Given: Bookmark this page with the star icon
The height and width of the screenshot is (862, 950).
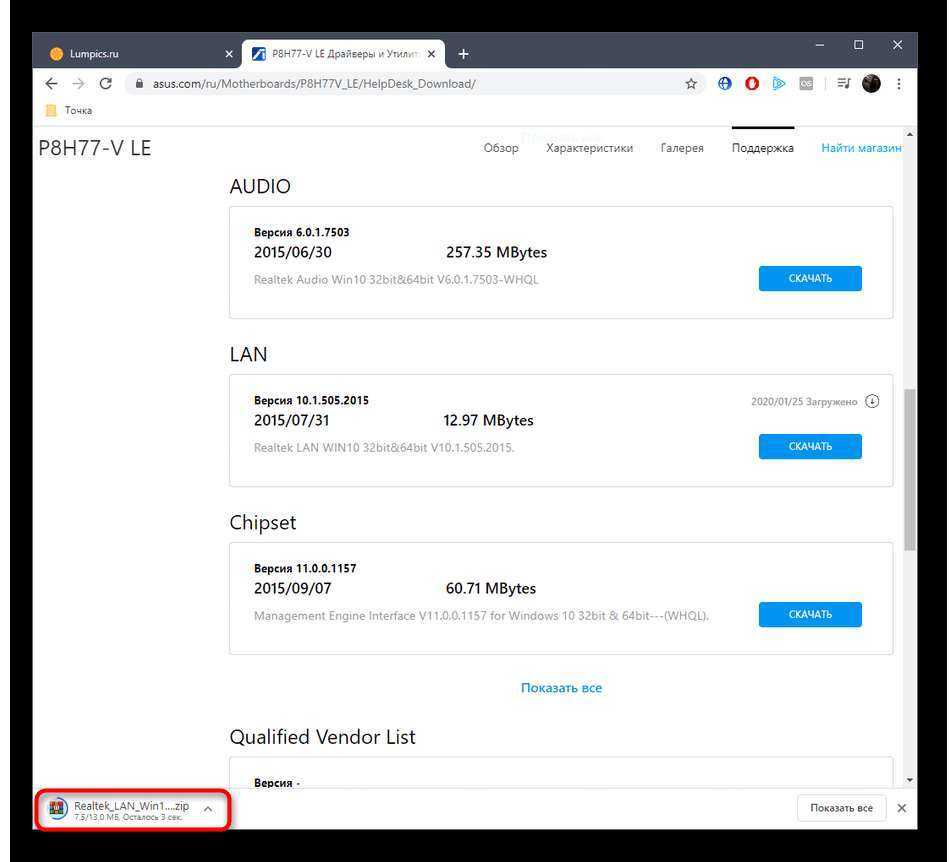Looking at the screenshot, I should coord(690,84).
